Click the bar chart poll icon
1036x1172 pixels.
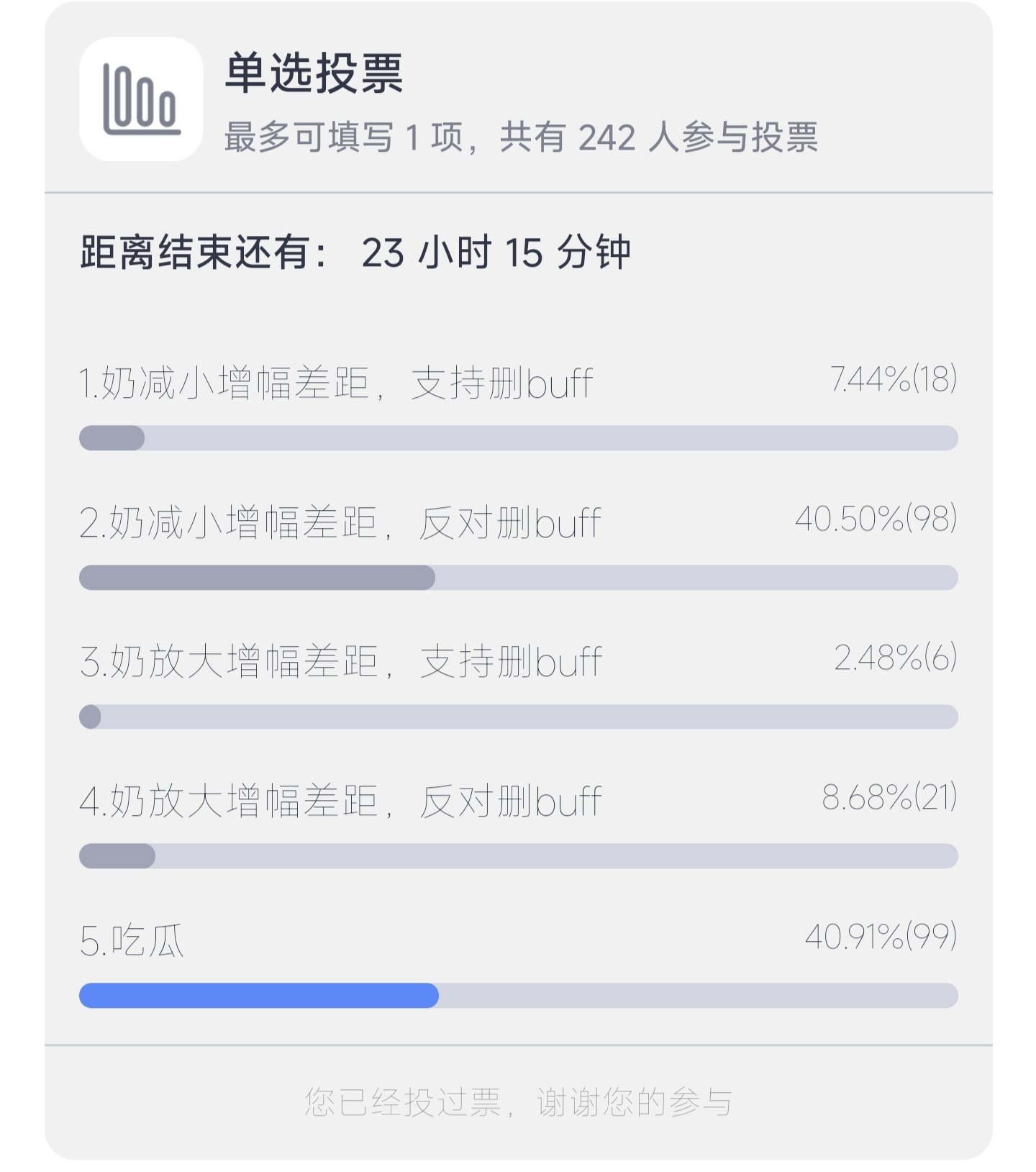click(141, 99)
